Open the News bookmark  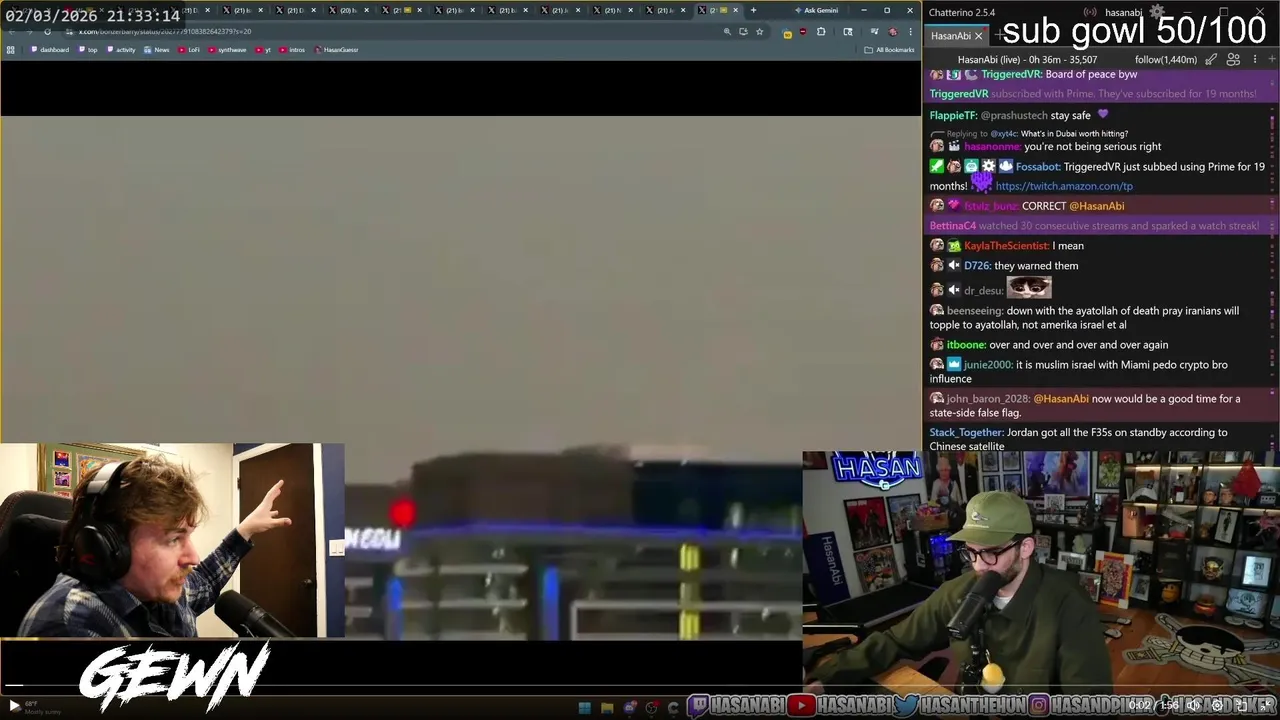(x=156, y=50)
